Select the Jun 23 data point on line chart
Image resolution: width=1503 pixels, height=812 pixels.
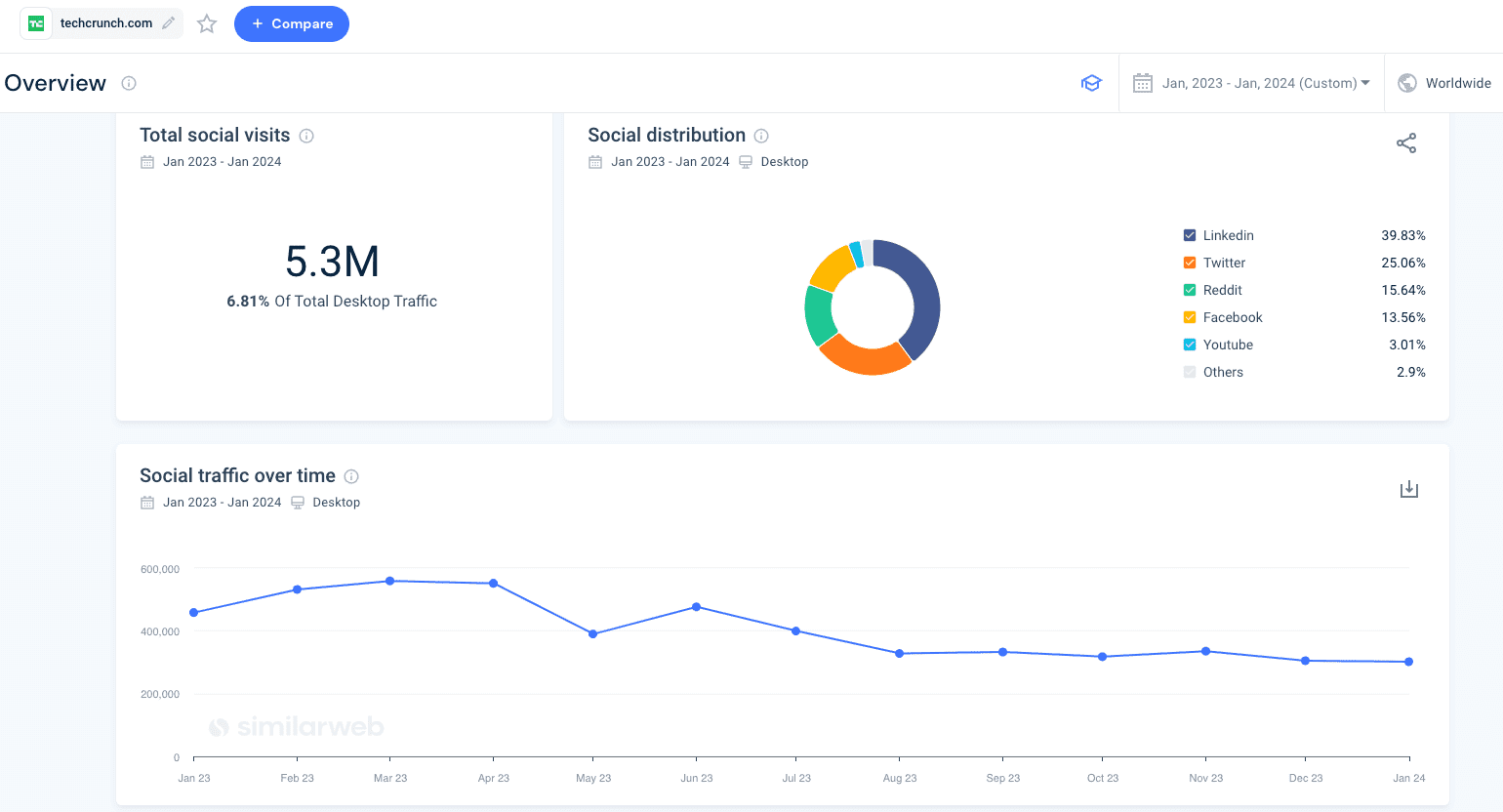[696, 607]
